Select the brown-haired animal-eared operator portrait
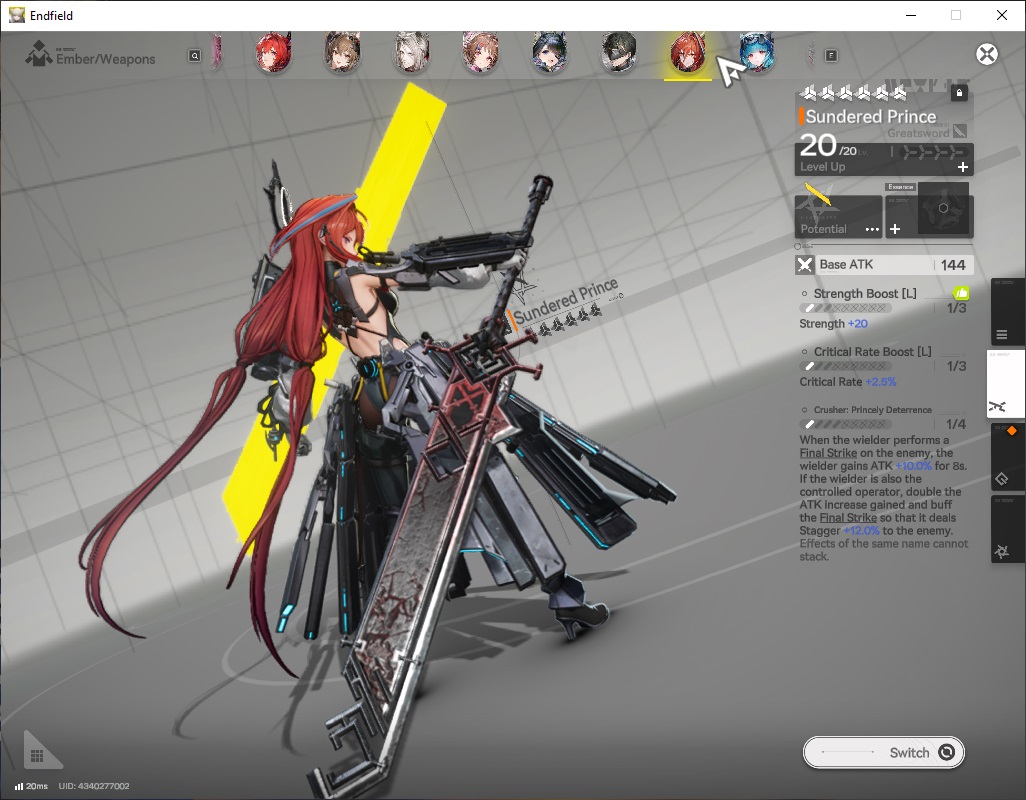Screen dimensions: 1026x800 (342, 53)
